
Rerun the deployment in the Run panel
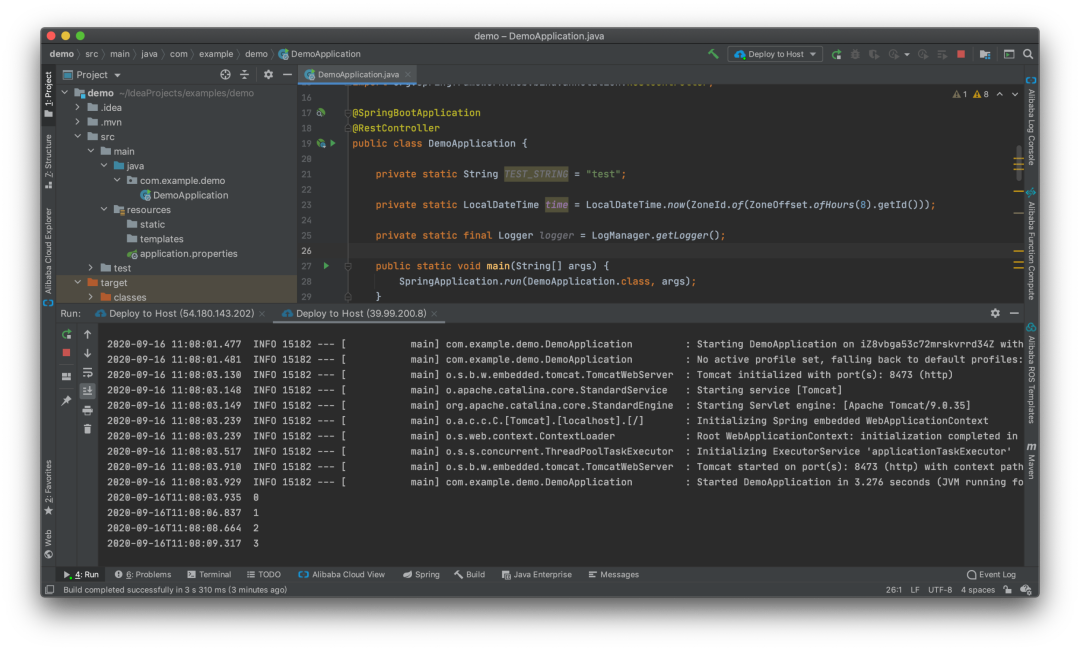(x=66, y=334)
